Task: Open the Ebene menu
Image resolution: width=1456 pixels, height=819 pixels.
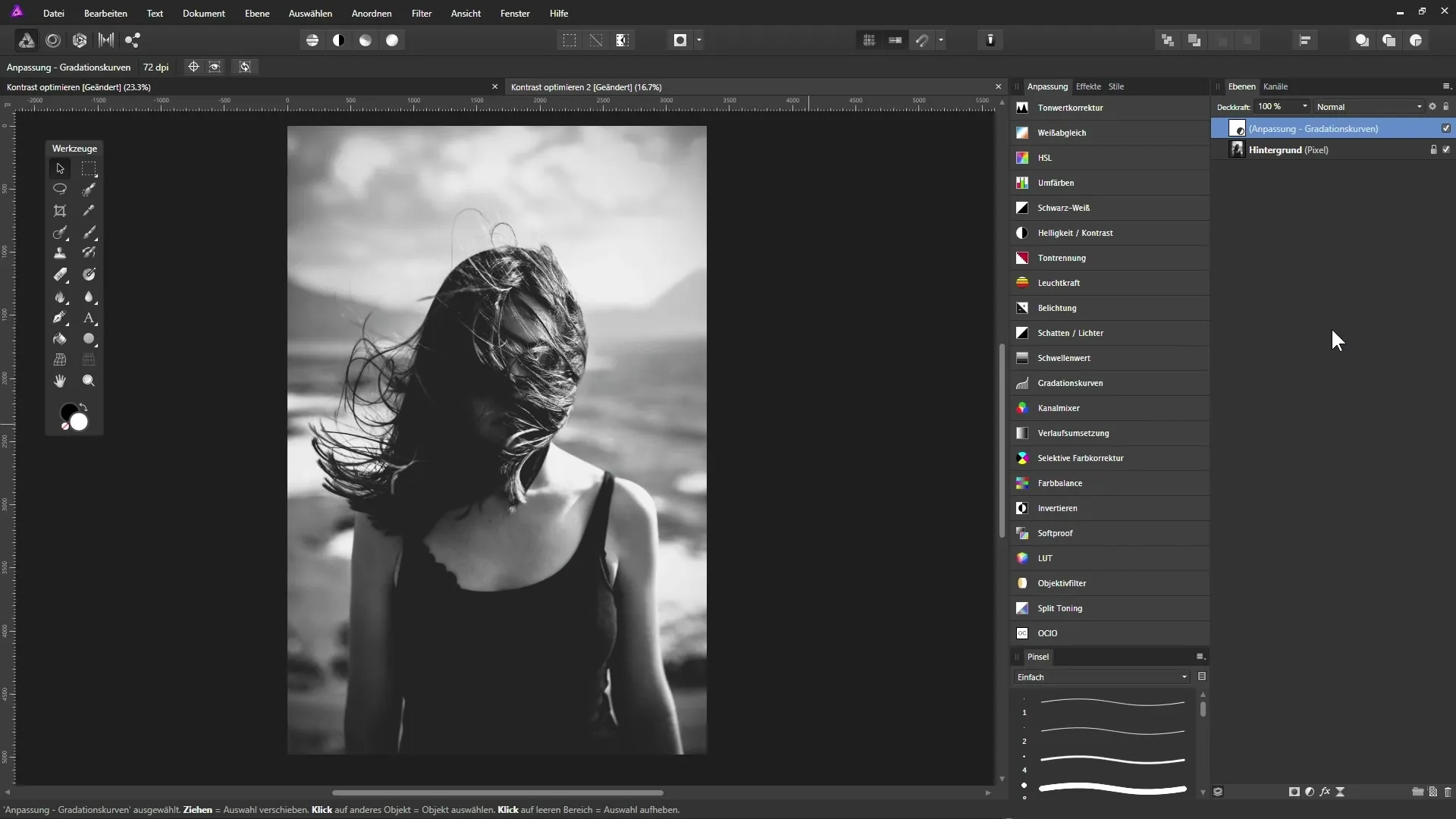Action: point(257,13)
